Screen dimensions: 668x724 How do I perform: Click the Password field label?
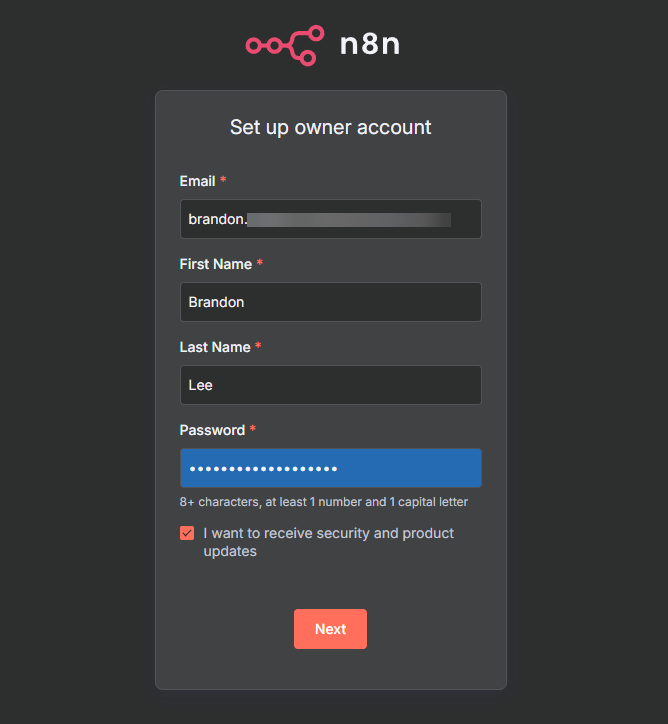tap(212, 430)
